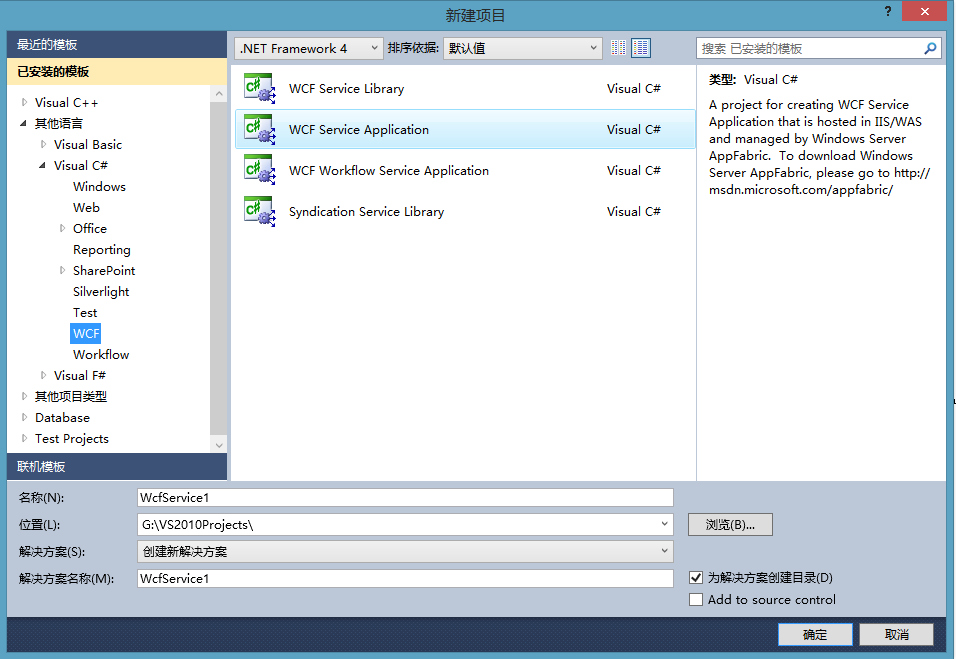Viewport: 956px width, 659px height.
Task: Expand the Test Projects tree node
Action: pyautogui.click(x=24, y=438)
